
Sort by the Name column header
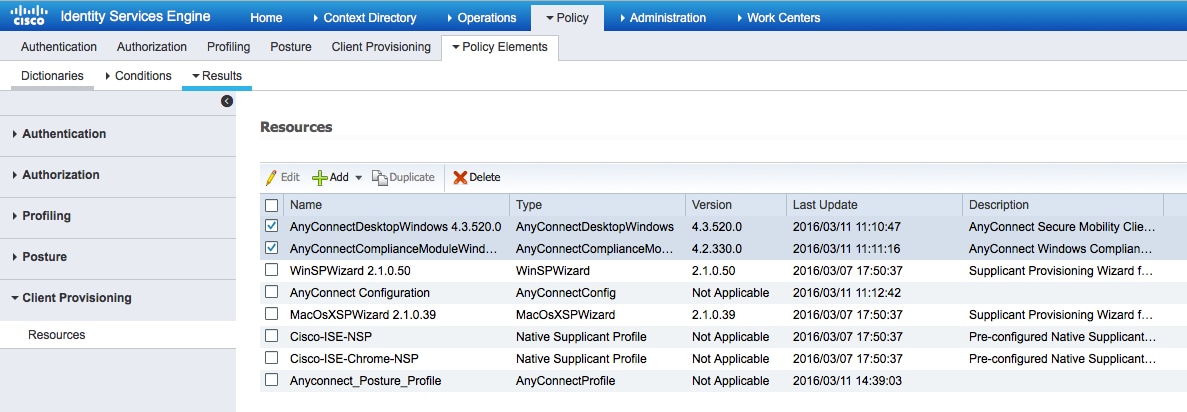pyautogui.click(x=306, y=204)
